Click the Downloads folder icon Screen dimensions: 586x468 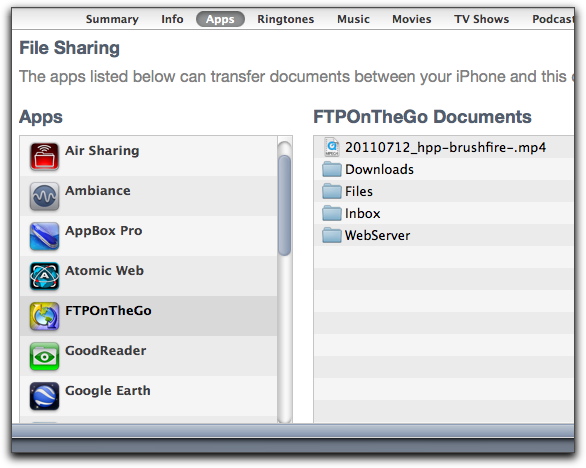(x=331, y=169)
